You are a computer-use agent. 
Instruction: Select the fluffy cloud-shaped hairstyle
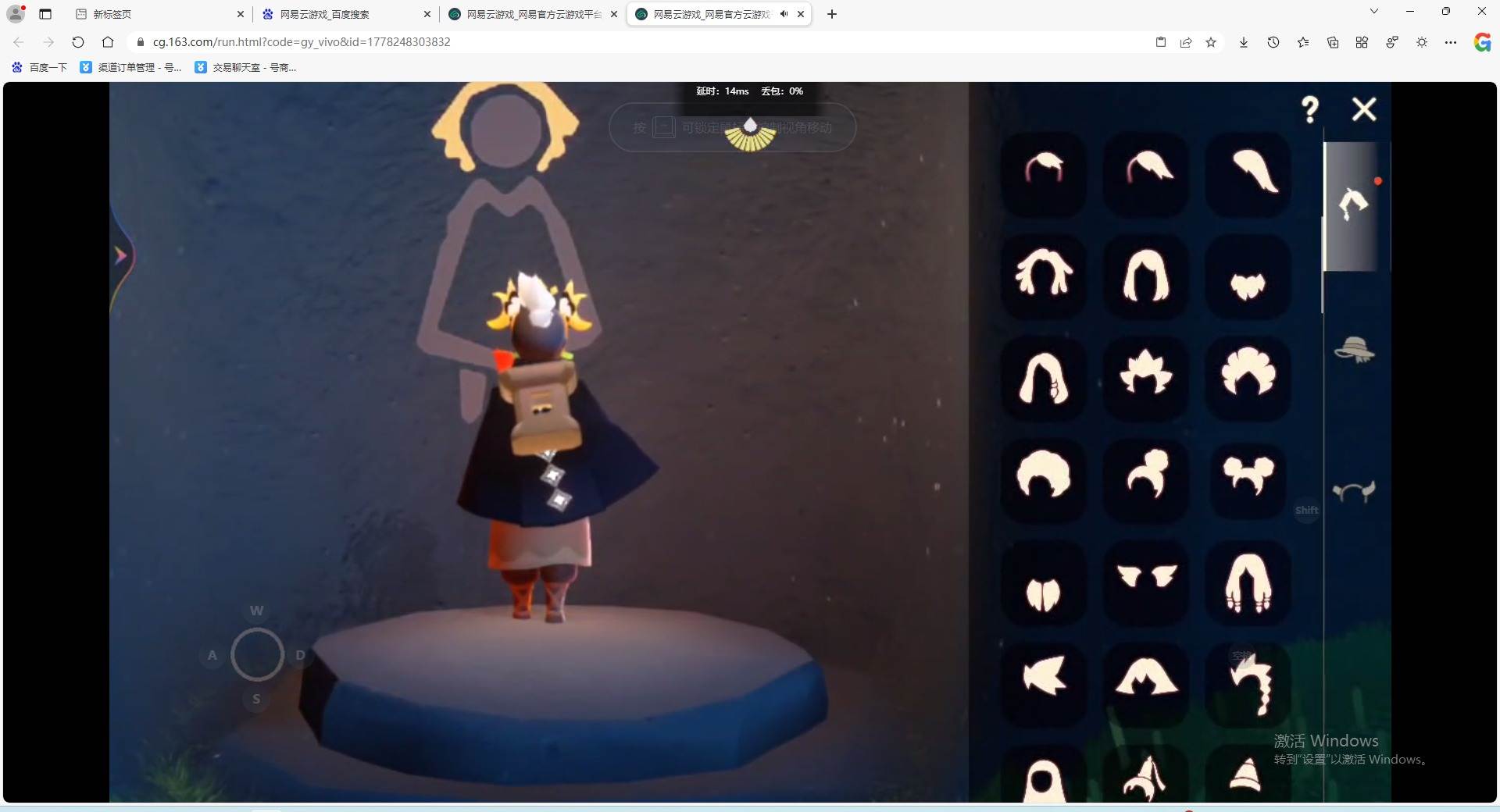(1248, 378)
